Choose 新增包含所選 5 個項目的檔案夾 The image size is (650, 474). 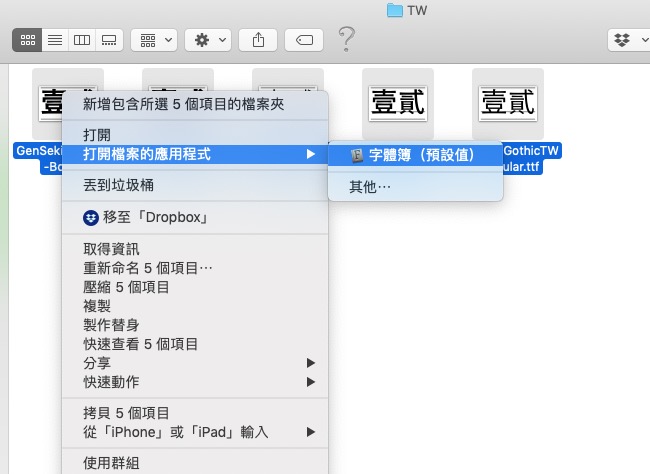tap(195, 104)
